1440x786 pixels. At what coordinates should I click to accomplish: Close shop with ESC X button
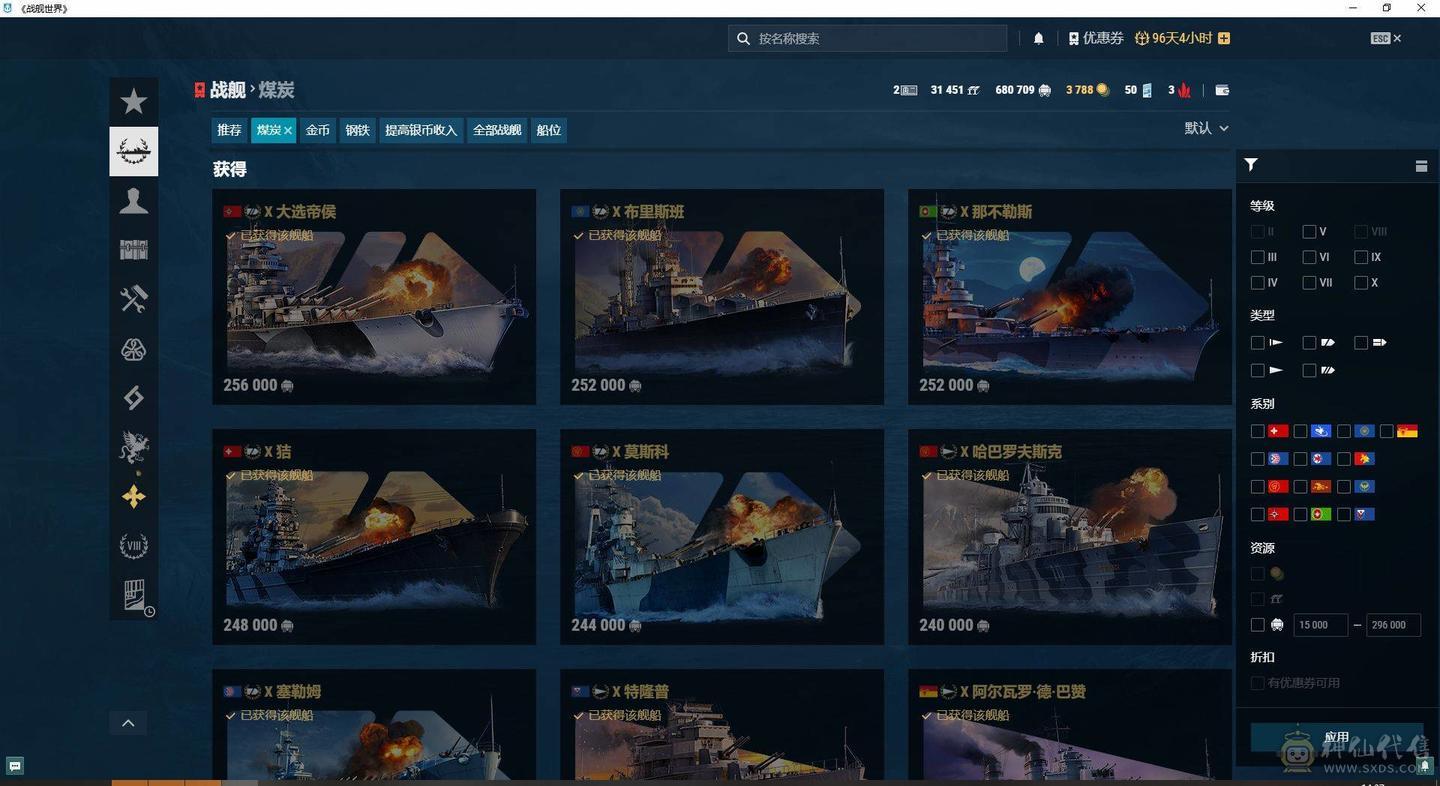point(1386,38)
